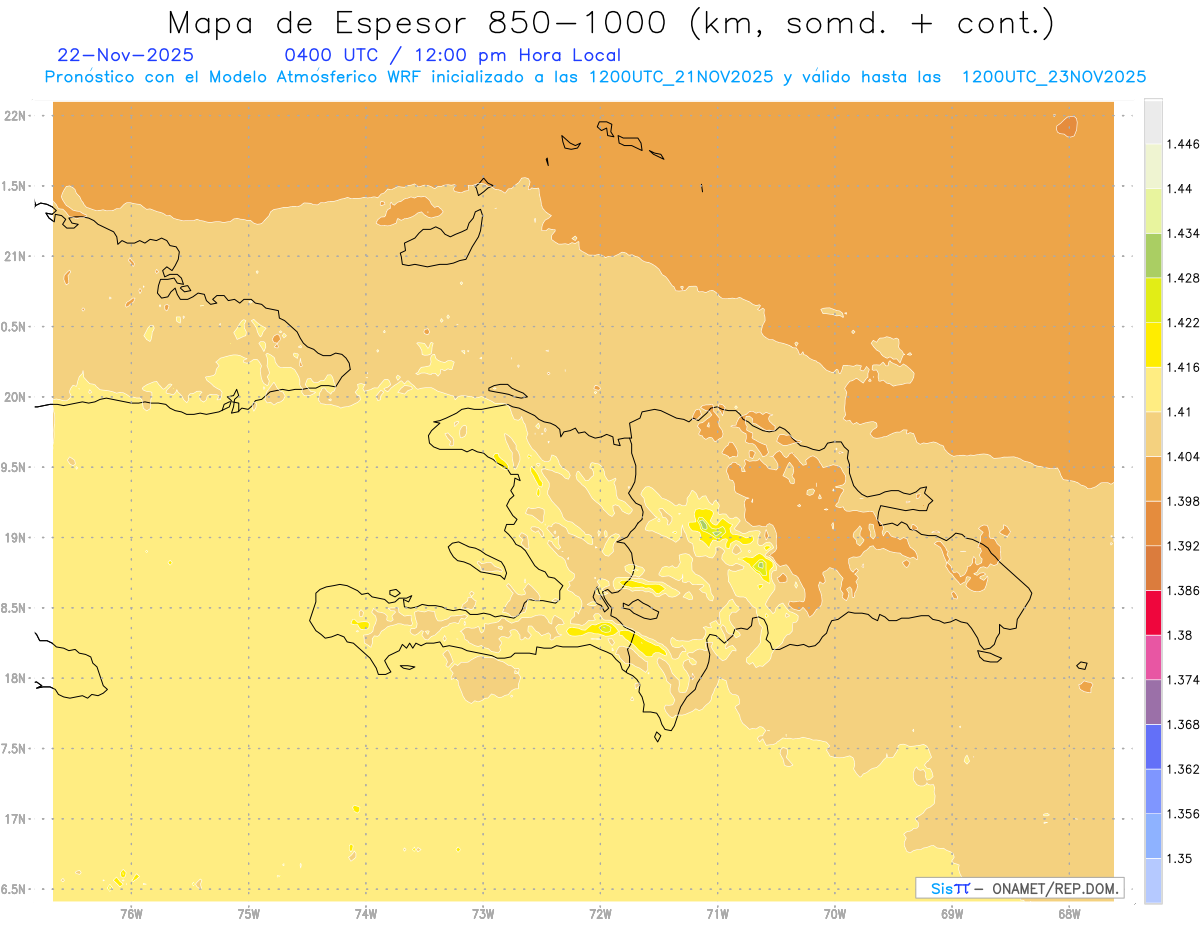This screenshot has width=1200, height=927.
Task: Click the legend value 1.404
Action: (x=1183, y=456)
